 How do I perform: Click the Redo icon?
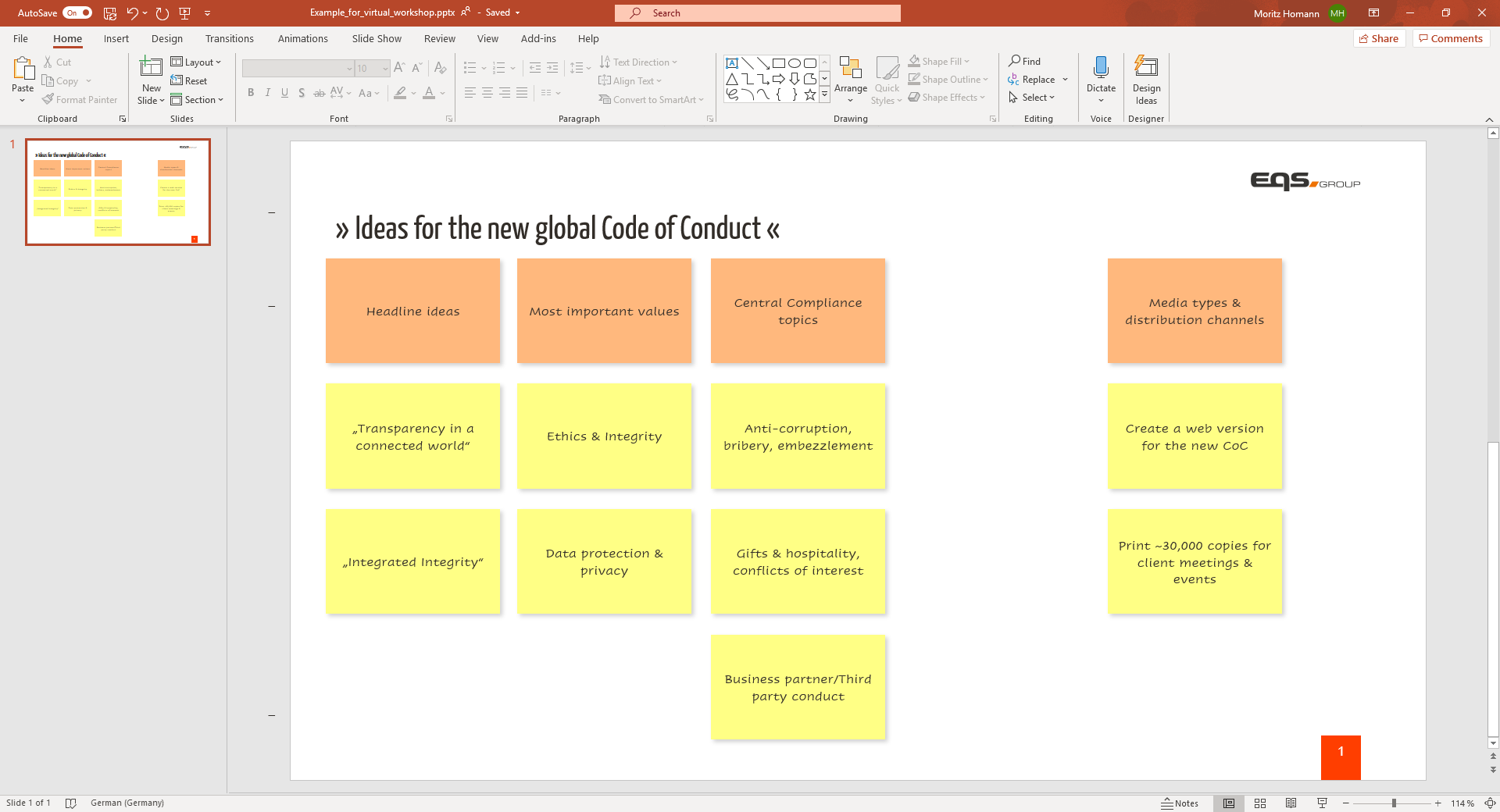click(162, 13)
